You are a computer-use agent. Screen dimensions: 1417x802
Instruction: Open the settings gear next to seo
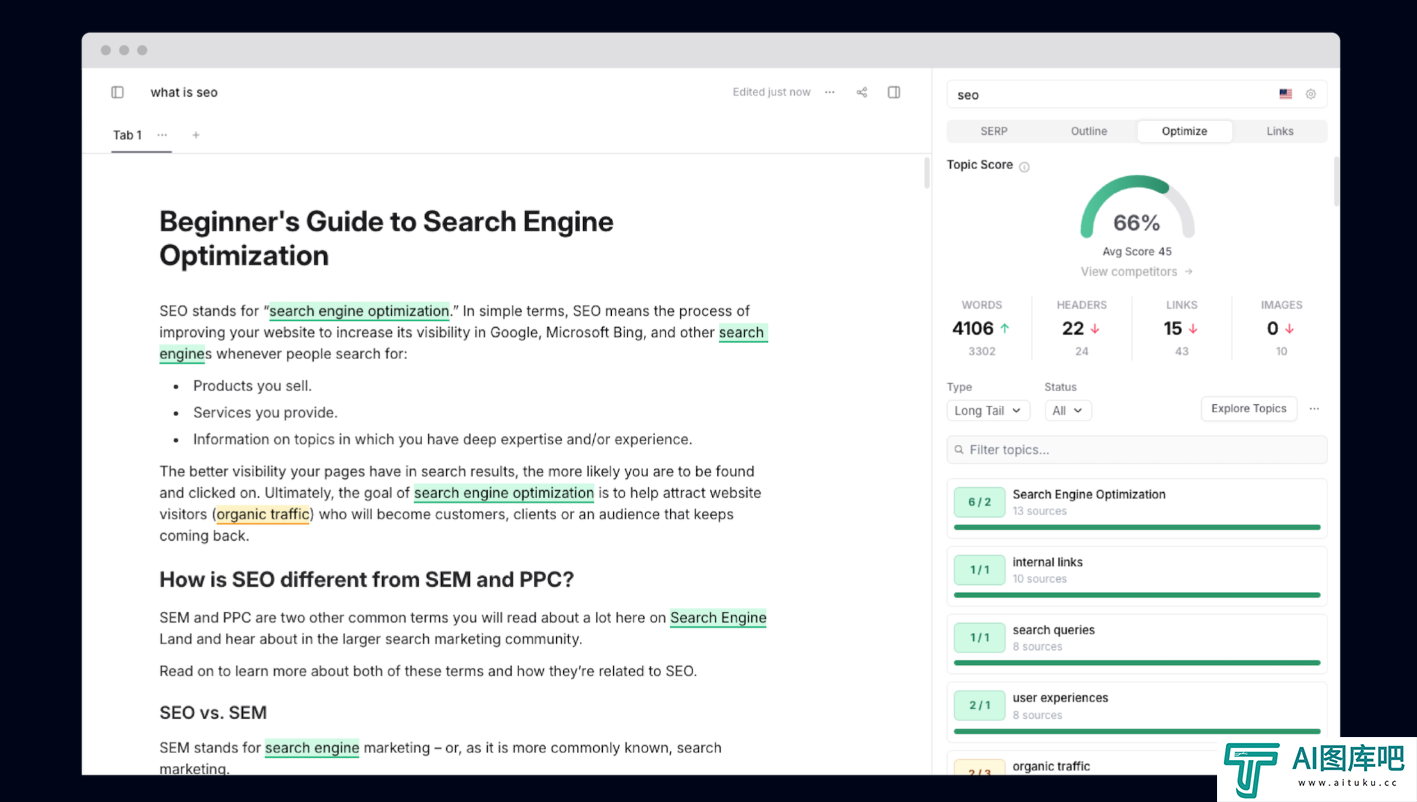tap(1311, 94)
